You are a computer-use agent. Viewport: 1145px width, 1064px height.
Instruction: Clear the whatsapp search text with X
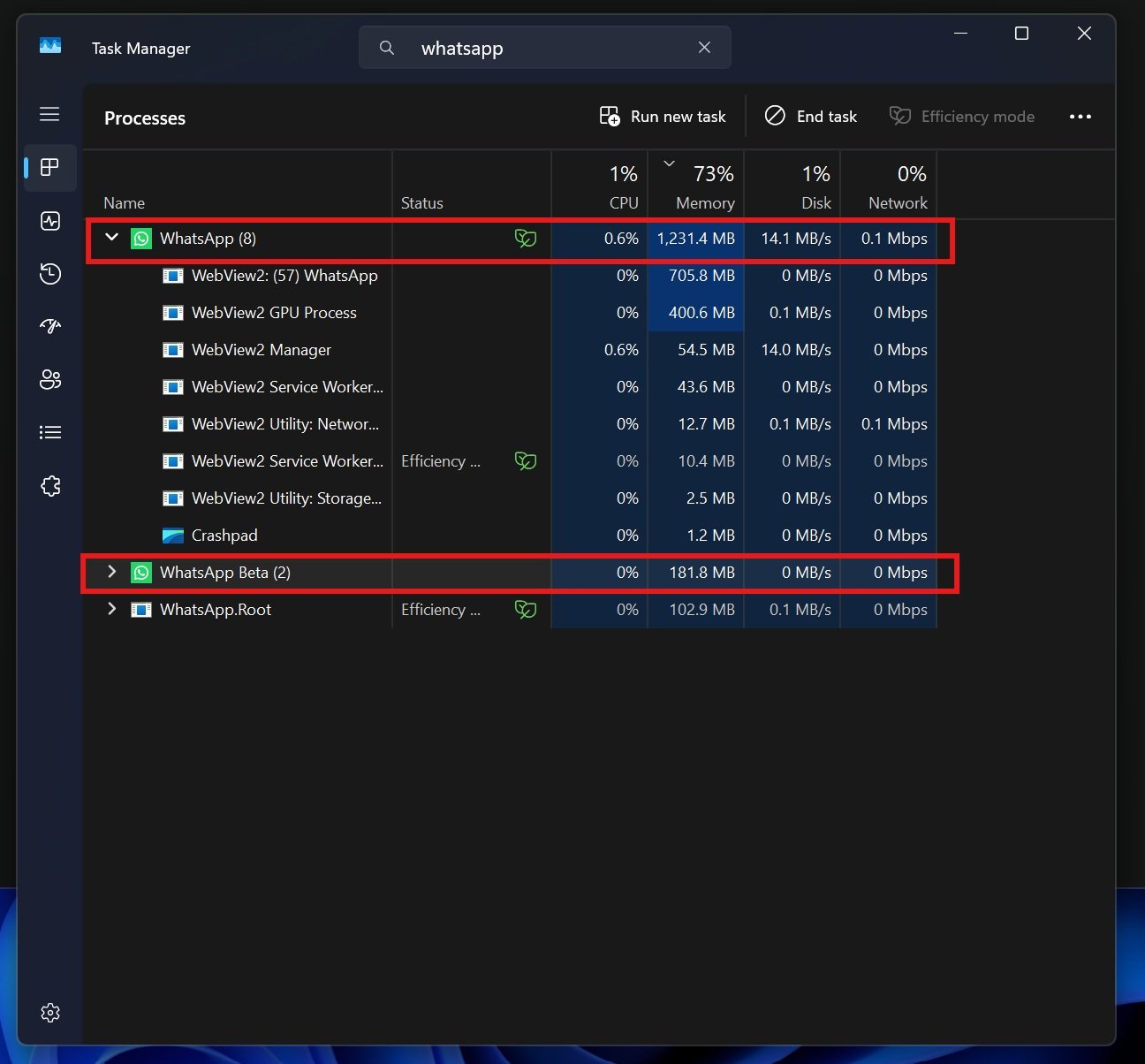coord(704,48)
